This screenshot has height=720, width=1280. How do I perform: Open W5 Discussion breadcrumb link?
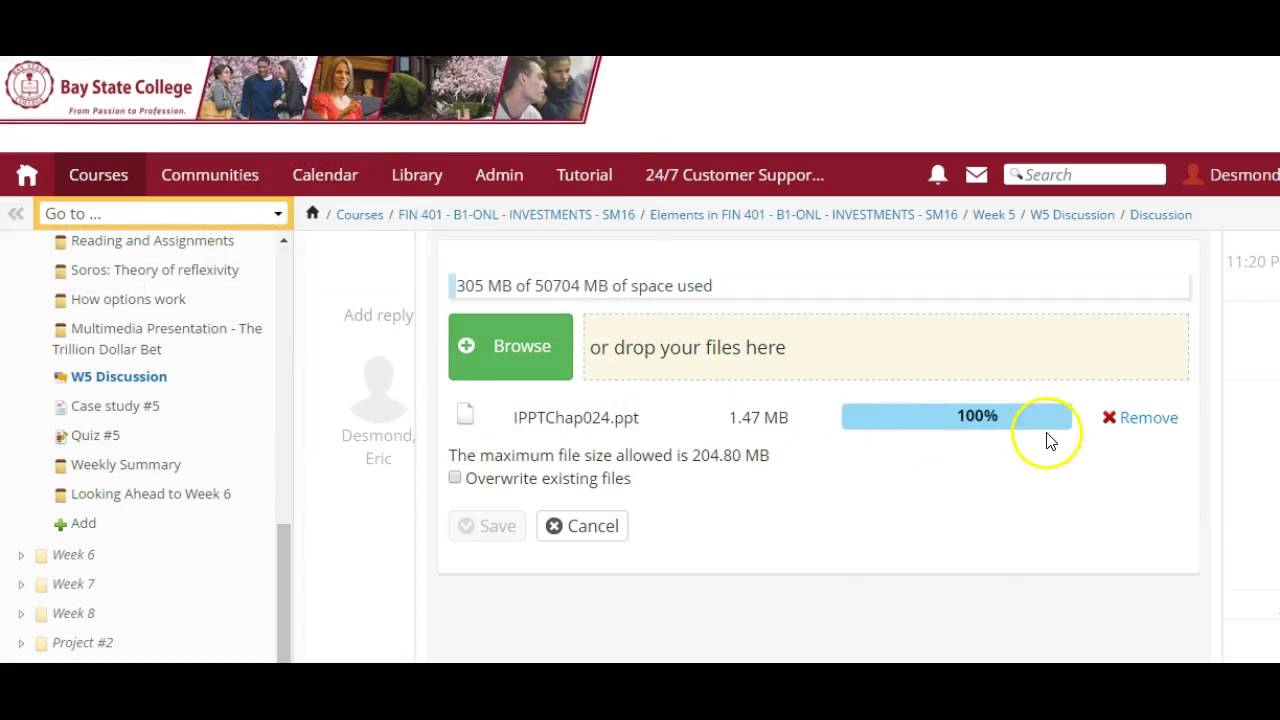(x=1072, y=214)
